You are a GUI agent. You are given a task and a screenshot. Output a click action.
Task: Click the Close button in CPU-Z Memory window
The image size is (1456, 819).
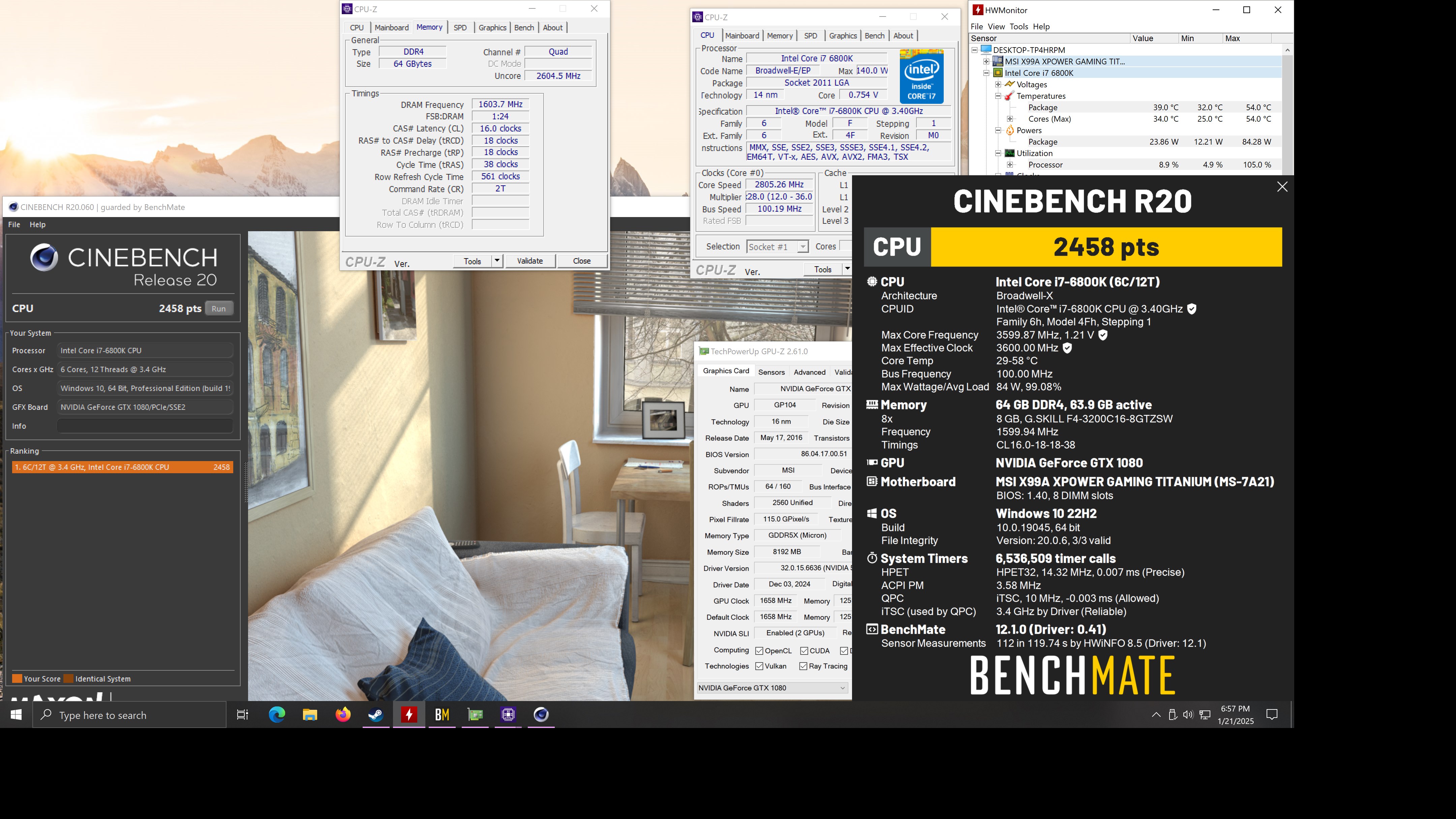(x=582, y=261)
